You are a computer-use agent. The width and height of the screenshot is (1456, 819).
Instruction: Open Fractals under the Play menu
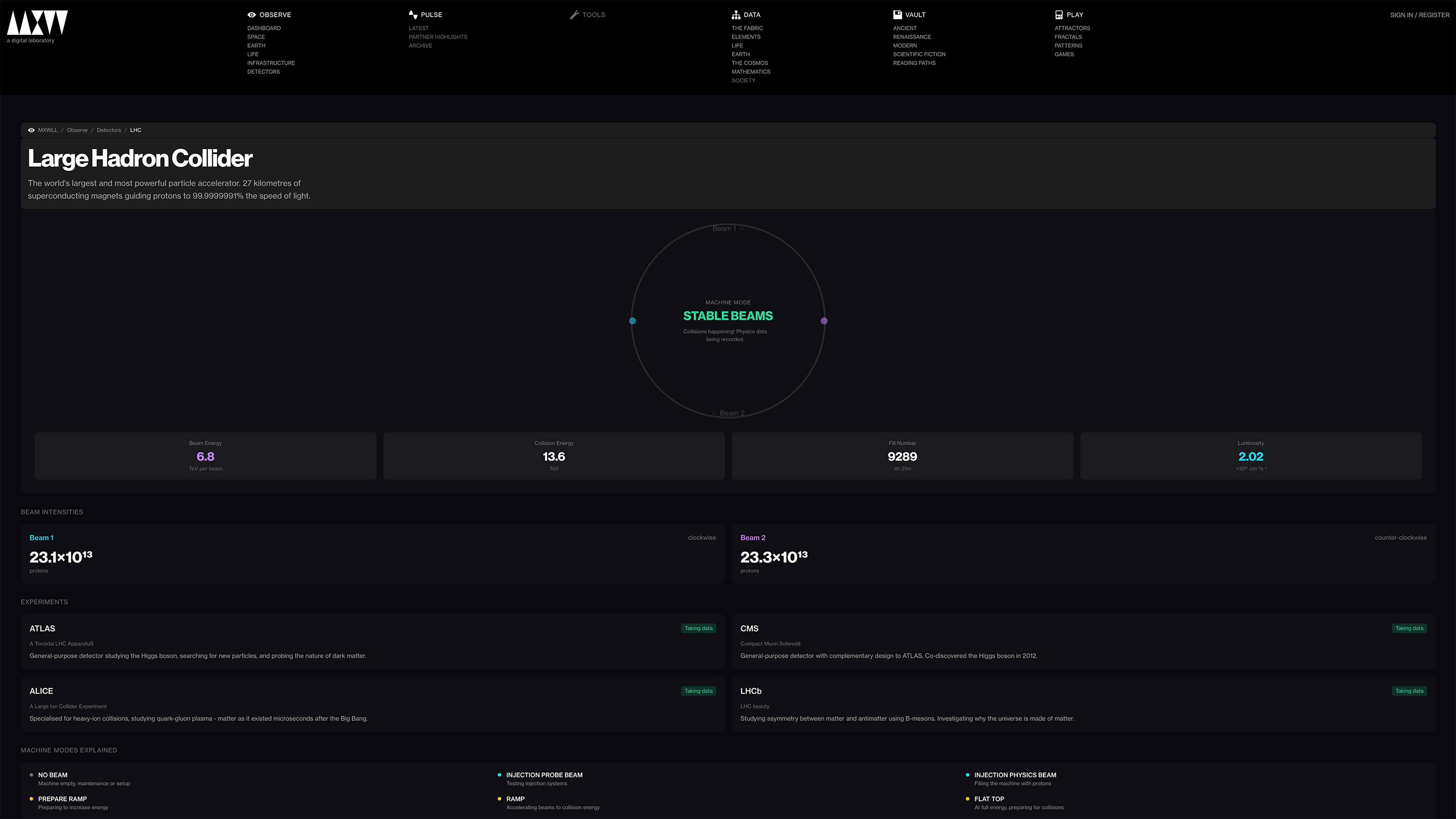click(x=1068, y=37)
